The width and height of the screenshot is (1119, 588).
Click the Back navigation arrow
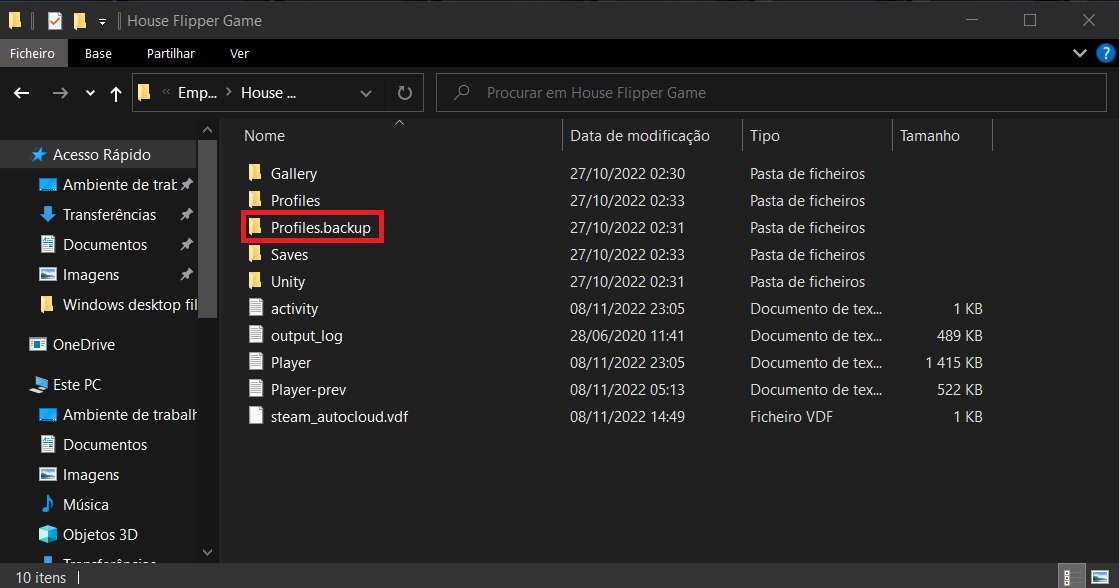[22, 93]
